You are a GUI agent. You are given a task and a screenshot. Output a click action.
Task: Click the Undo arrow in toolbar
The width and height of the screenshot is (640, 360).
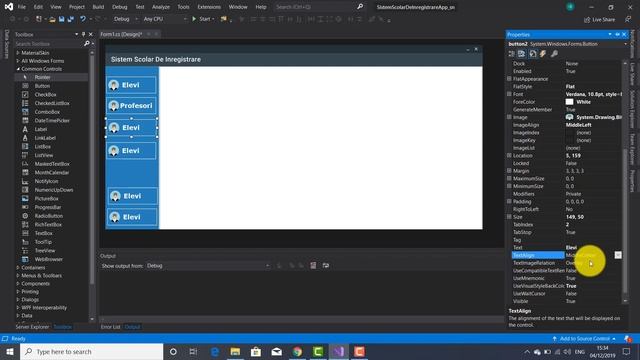(82, 19)
